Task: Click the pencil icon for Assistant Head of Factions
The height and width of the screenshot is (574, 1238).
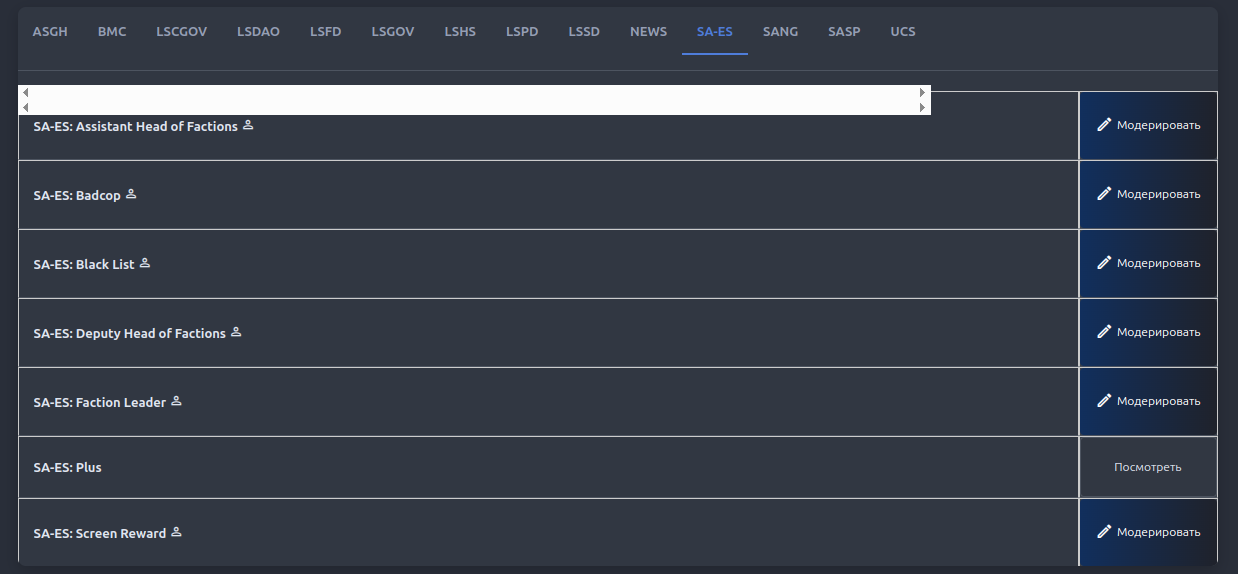Action: [x=1104, y=125]
